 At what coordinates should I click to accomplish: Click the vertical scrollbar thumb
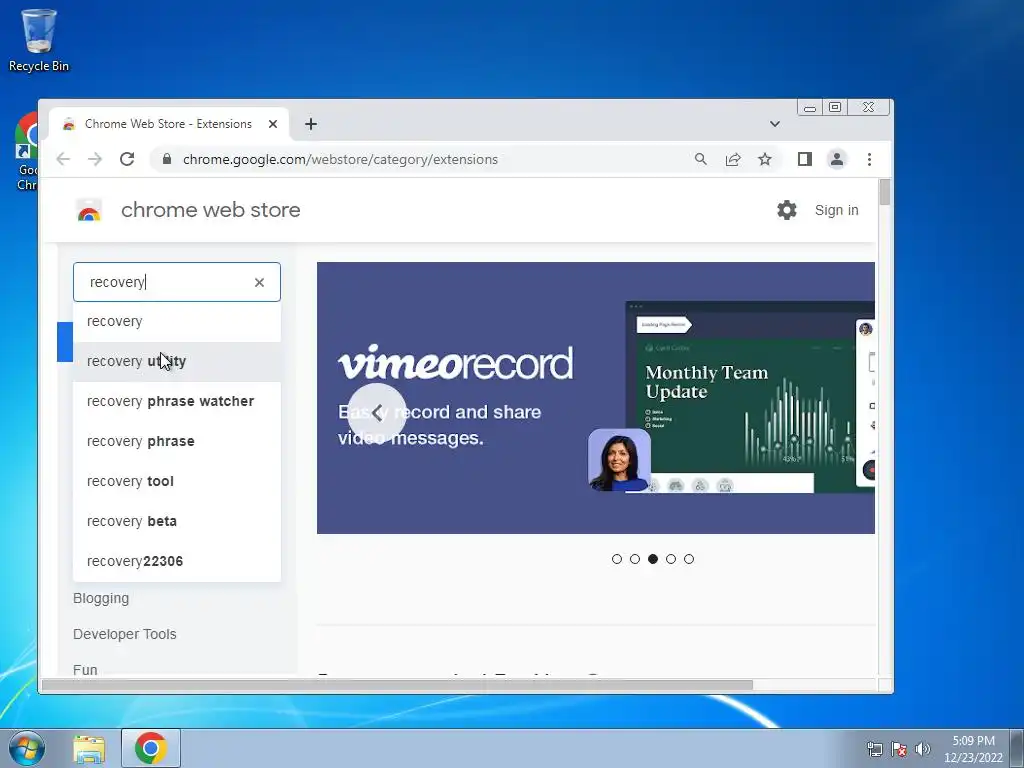tap(885, 192)
